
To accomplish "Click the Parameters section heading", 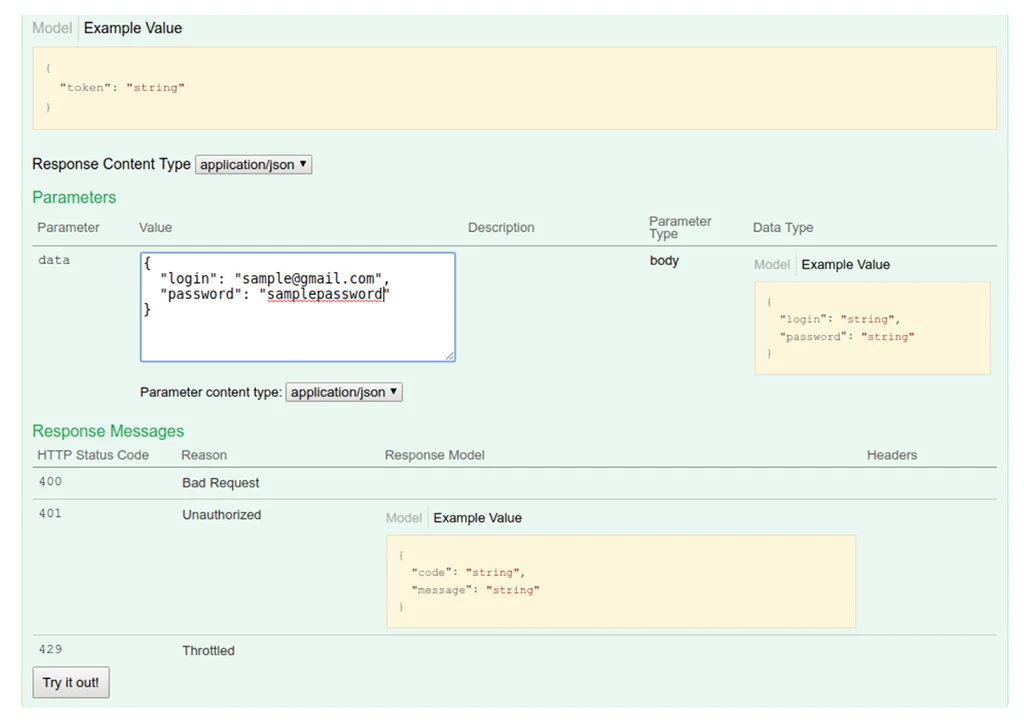I will (x=74, y=197).
